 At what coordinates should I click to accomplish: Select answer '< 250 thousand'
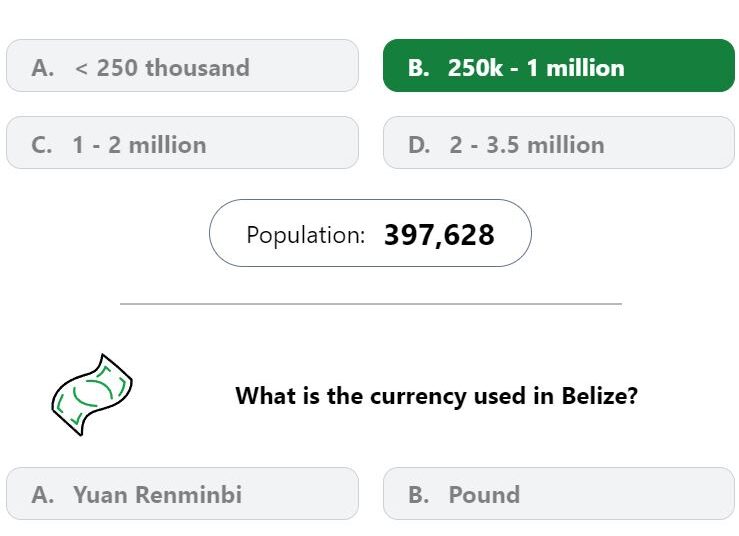182,66
